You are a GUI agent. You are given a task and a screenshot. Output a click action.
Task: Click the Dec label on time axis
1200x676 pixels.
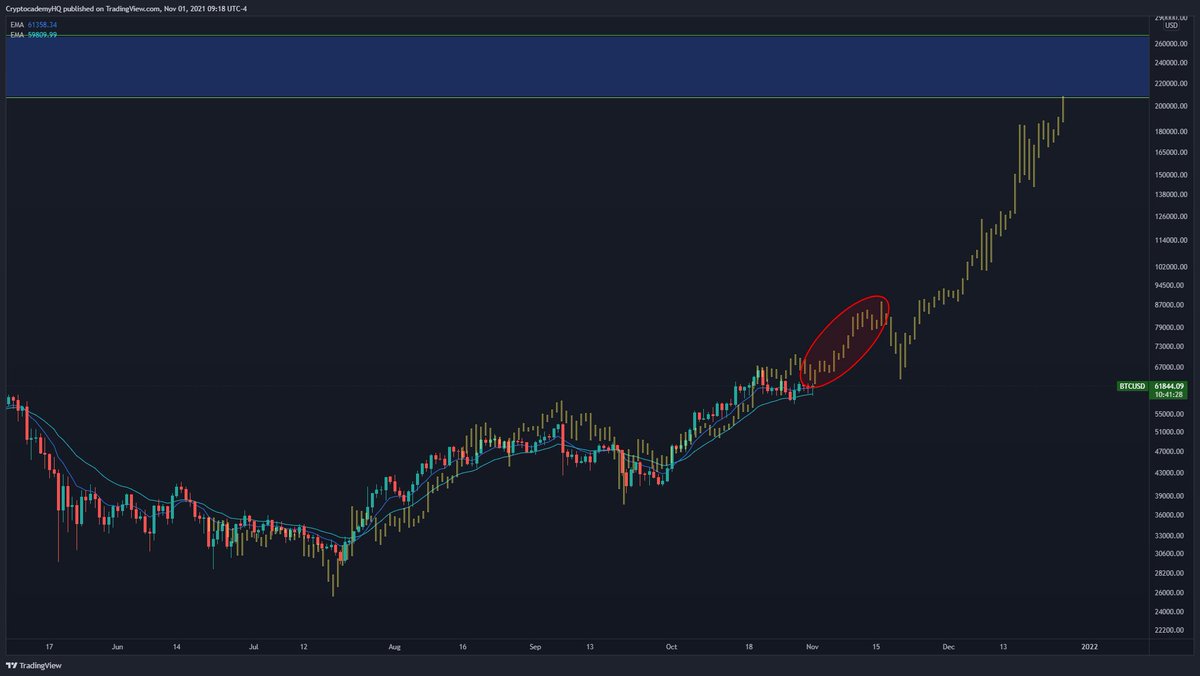pos(948,647)
